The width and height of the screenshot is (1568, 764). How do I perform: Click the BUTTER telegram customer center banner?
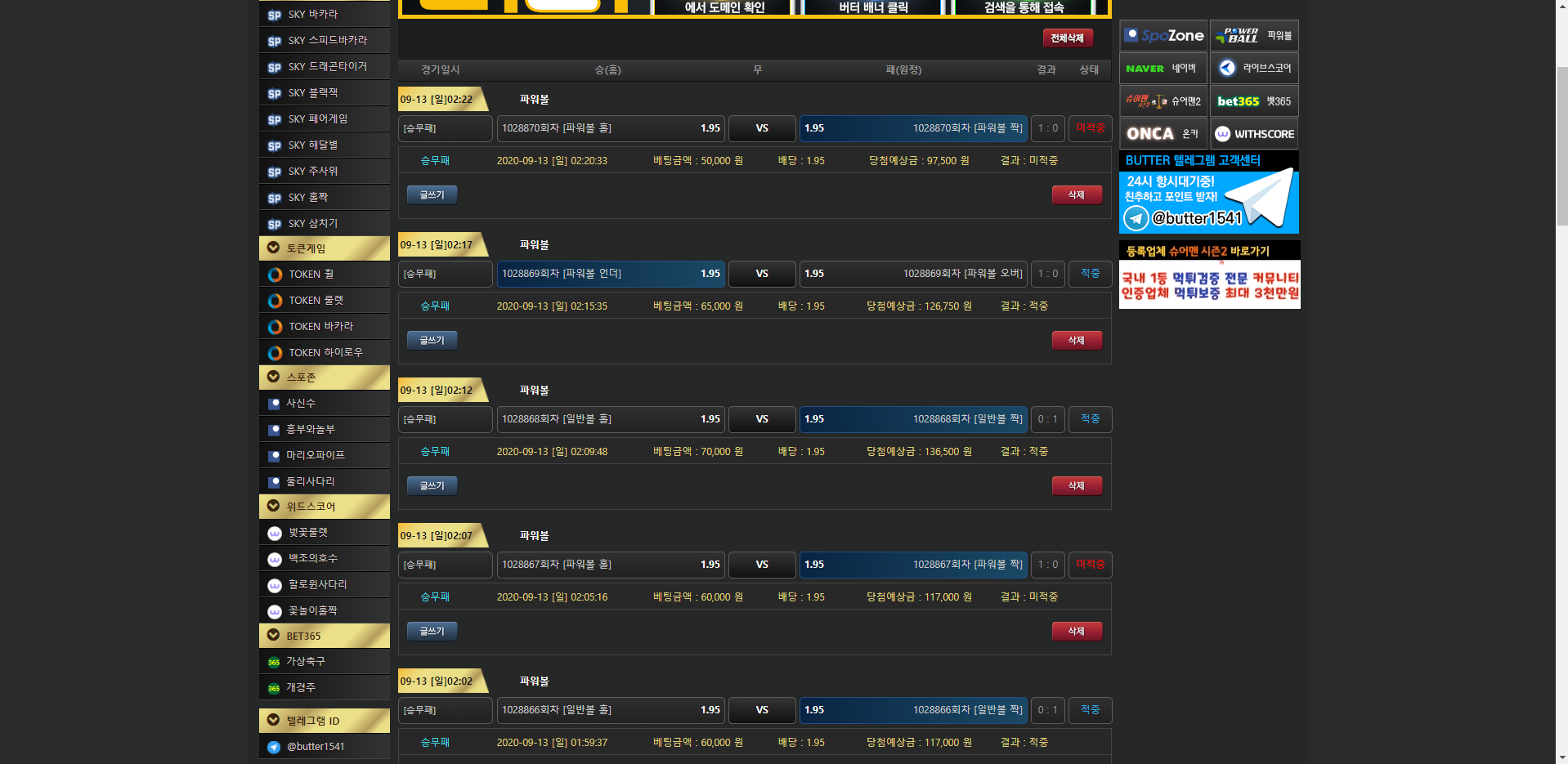(x=1208, y=193)
